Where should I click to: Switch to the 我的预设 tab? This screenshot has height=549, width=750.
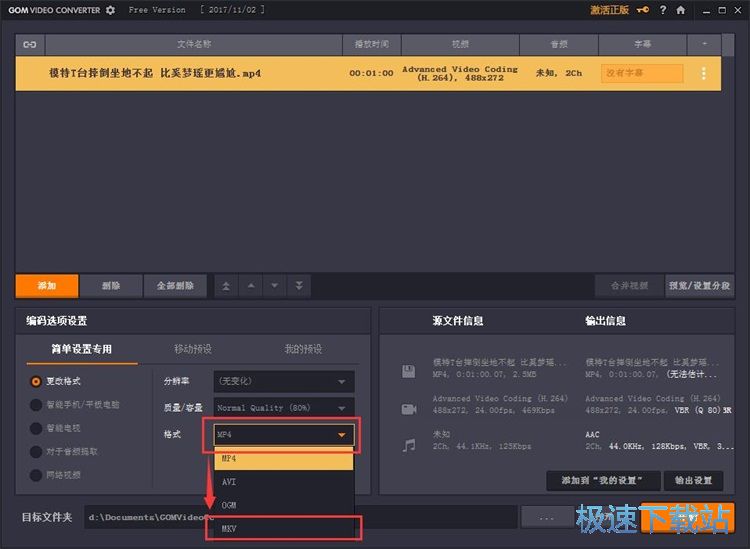303,349
